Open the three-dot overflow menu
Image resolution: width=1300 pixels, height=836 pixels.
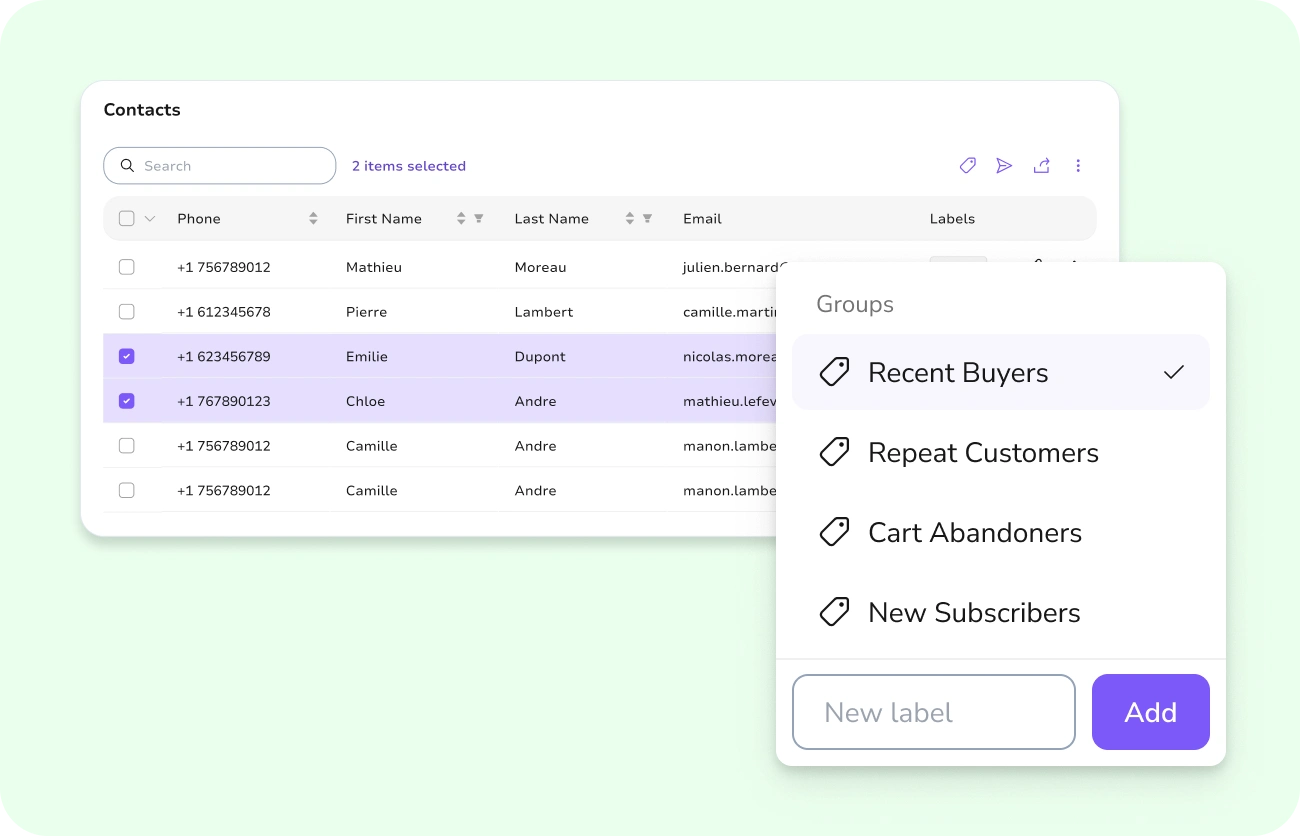tap(1078, 165)
